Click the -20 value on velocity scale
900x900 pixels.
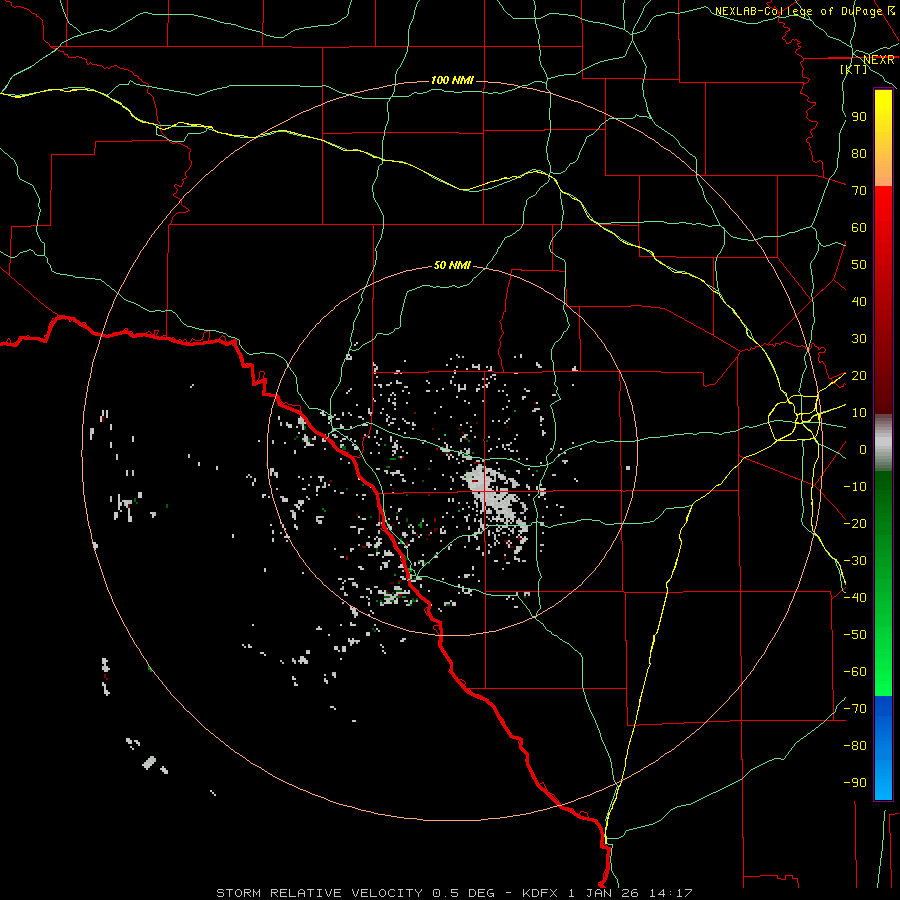click(x=855, y=524)
